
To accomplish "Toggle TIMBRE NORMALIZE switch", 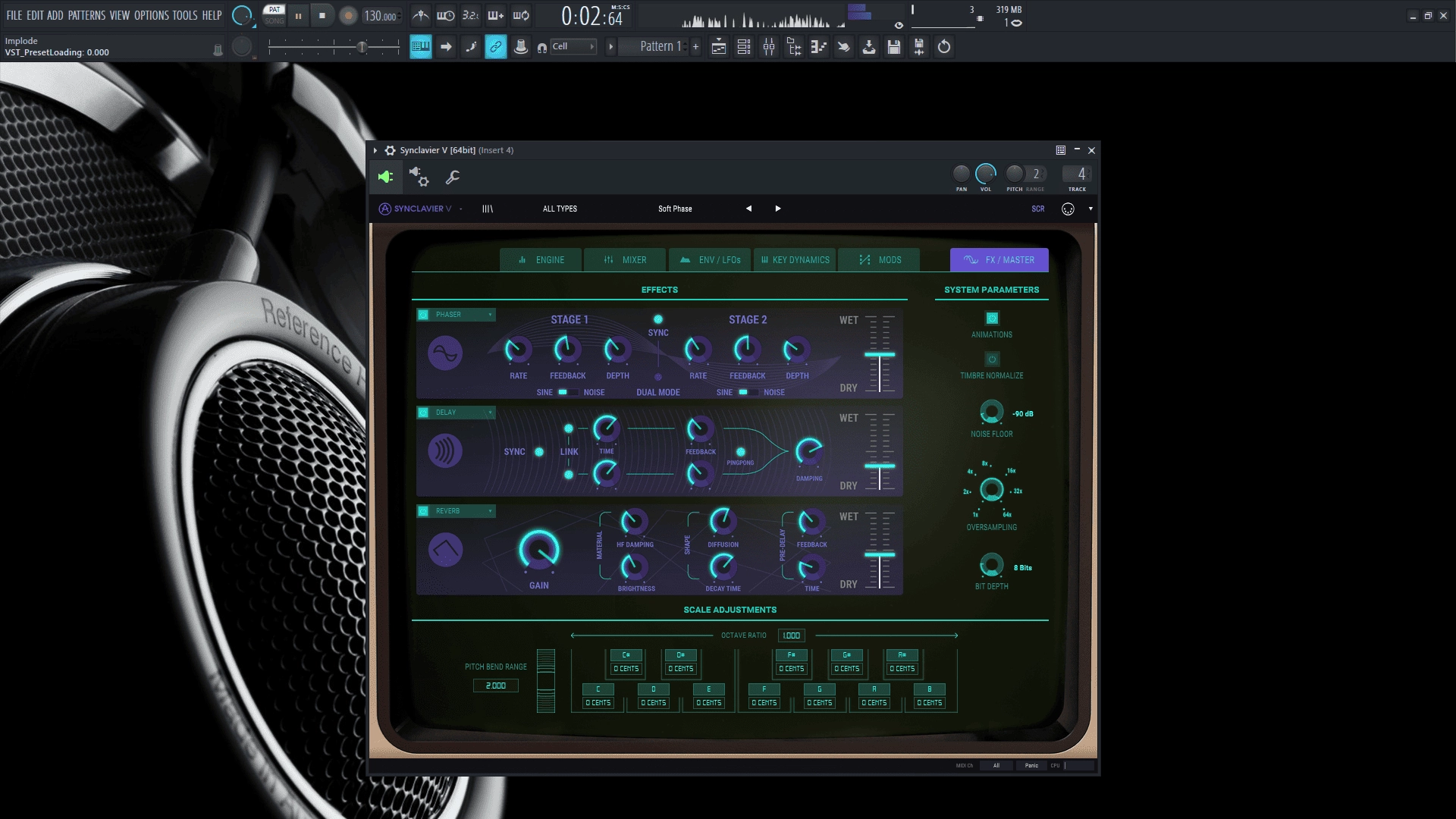I will pos(992,359).
